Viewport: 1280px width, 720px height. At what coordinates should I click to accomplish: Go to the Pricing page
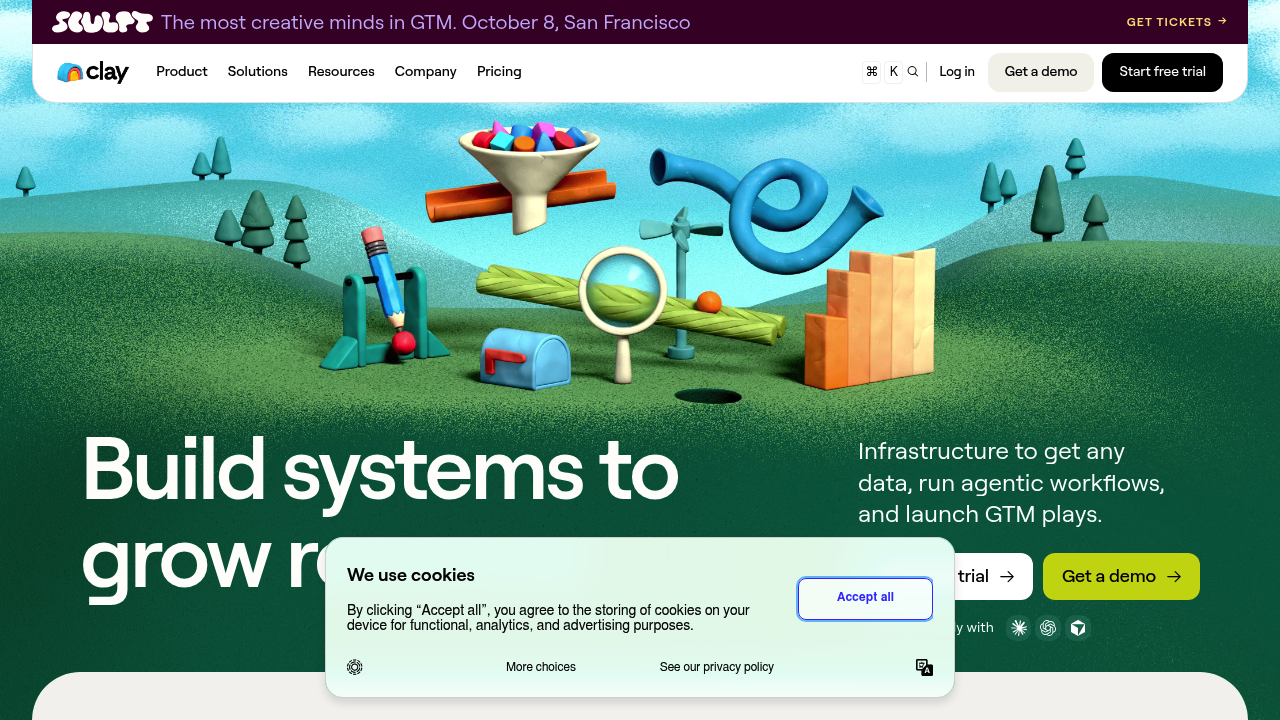point(499,72)
